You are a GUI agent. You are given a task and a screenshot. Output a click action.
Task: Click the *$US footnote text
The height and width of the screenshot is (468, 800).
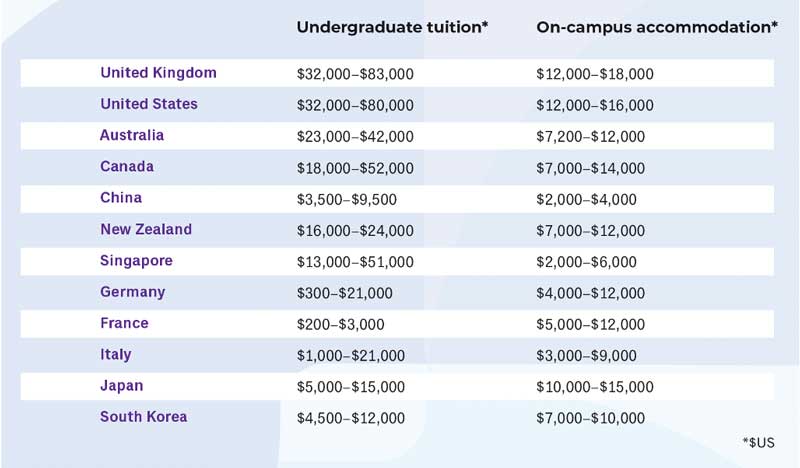pyautogui.click(x=757, y=441)
